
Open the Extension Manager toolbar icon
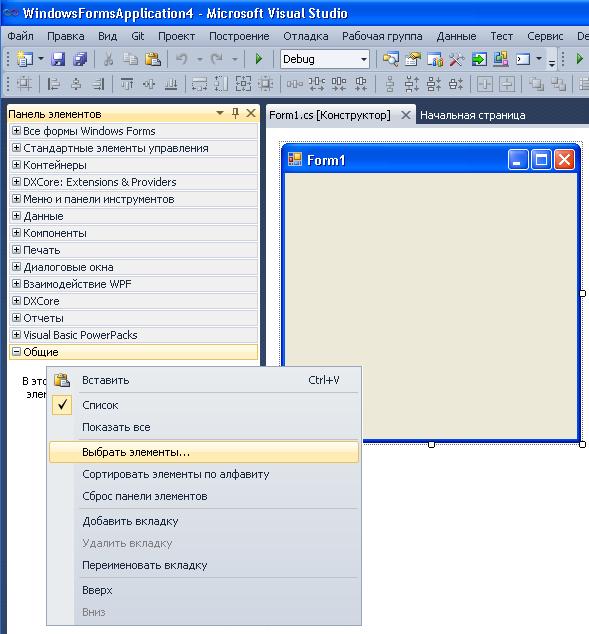501,59
